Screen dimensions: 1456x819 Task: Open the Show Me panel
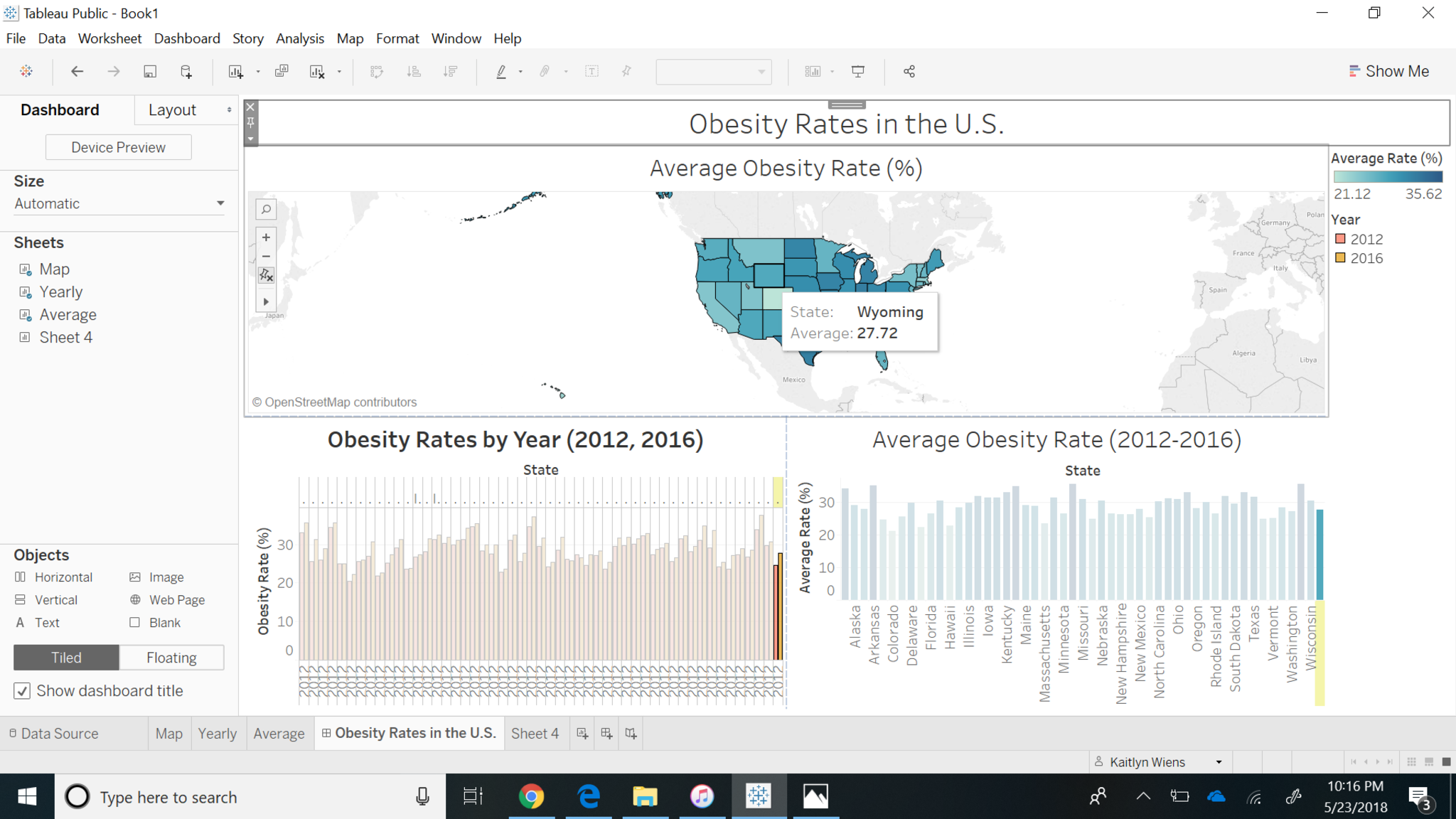tap(1388, 71)
